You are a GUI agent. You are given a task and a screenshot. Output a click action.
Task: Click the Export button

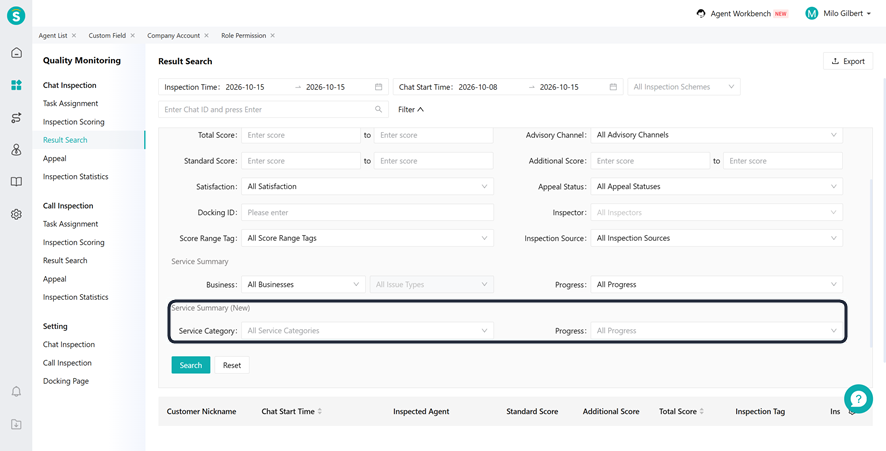coord(848,62)
